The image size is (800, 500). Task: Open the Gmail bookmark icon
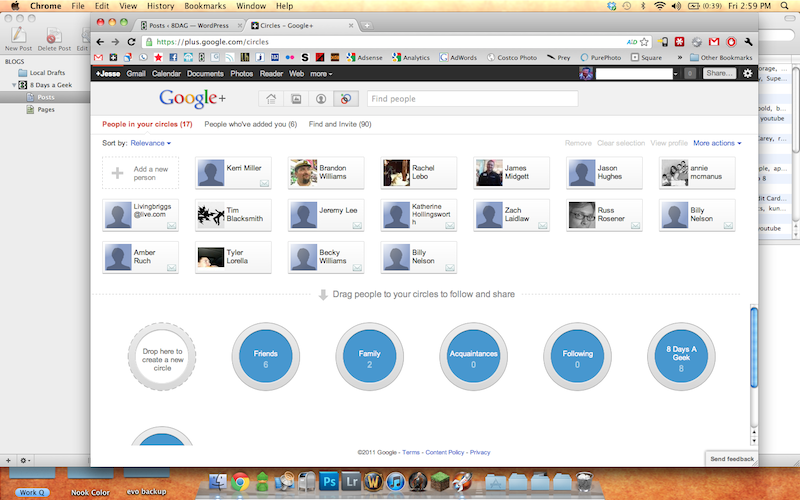coord(98,58)
